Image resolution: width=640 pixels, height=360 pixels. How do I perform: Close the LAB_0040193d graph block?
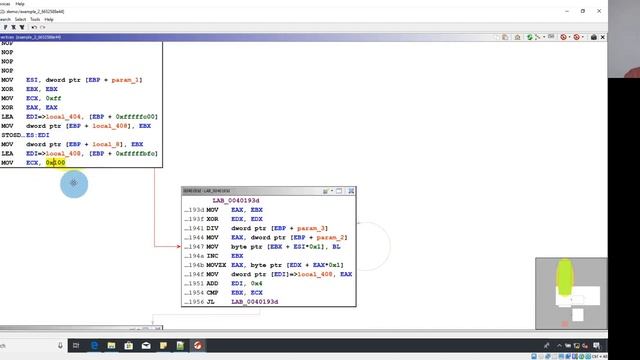tap(351, 191)
